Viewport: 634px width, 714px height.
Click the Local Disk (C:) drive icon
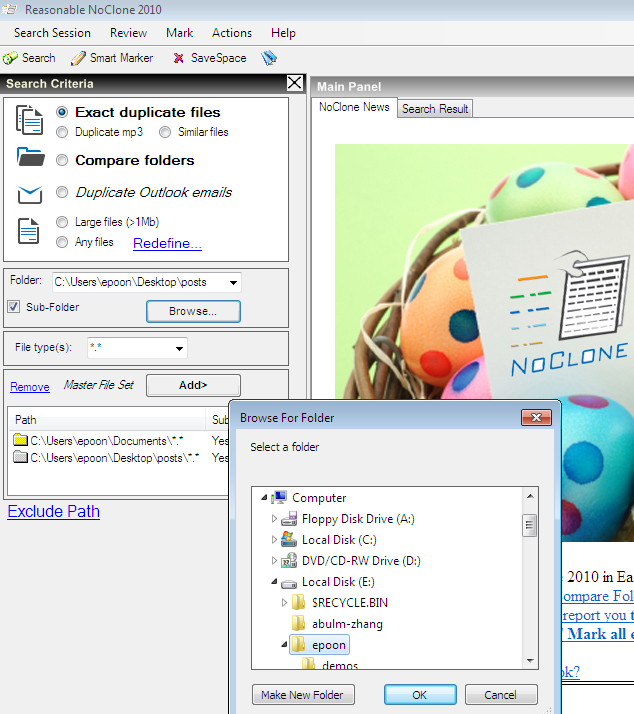[x=289, y=540]
